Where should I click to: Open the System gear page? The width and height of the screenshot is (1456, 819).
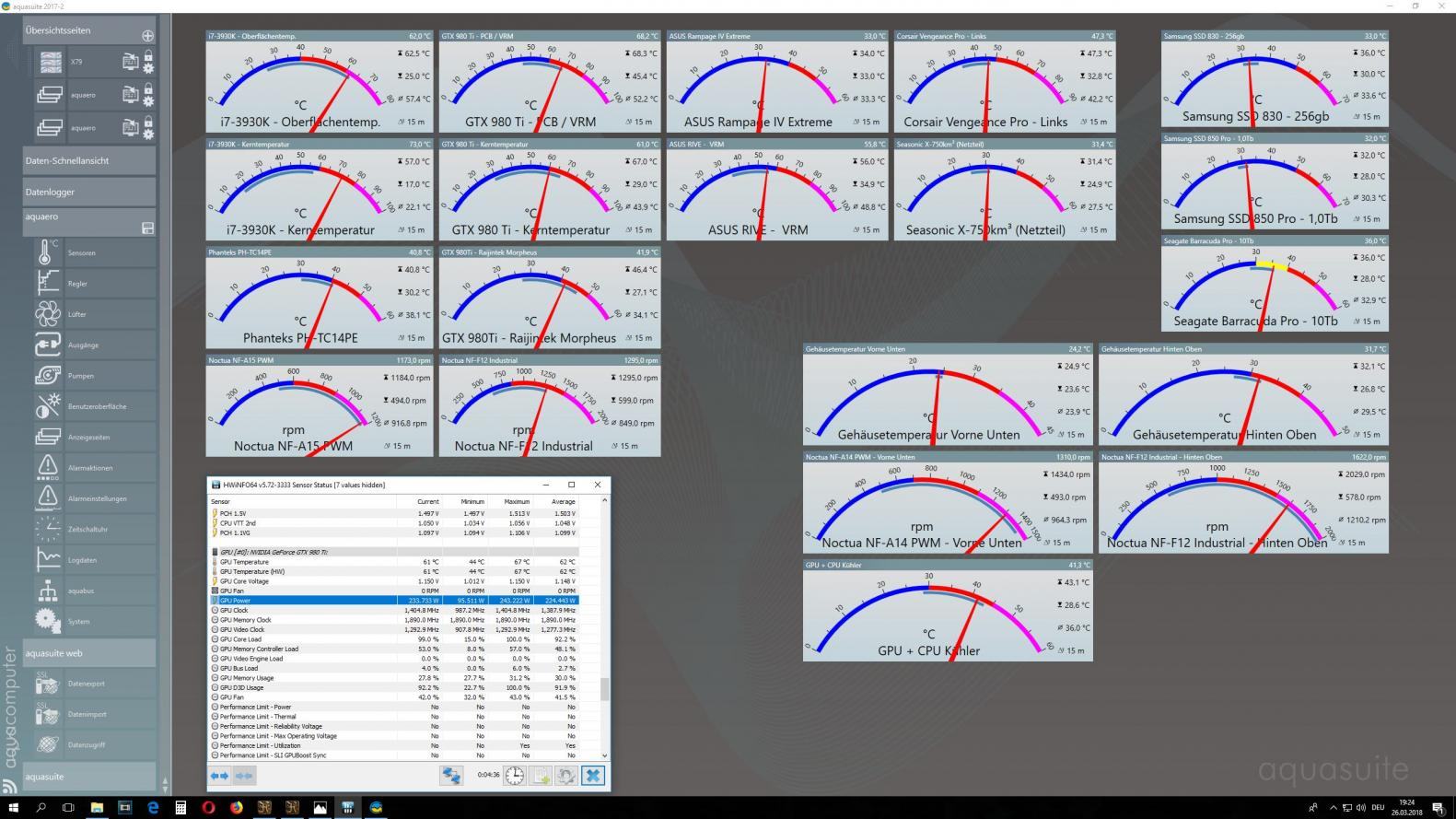[x=95, y=621]
